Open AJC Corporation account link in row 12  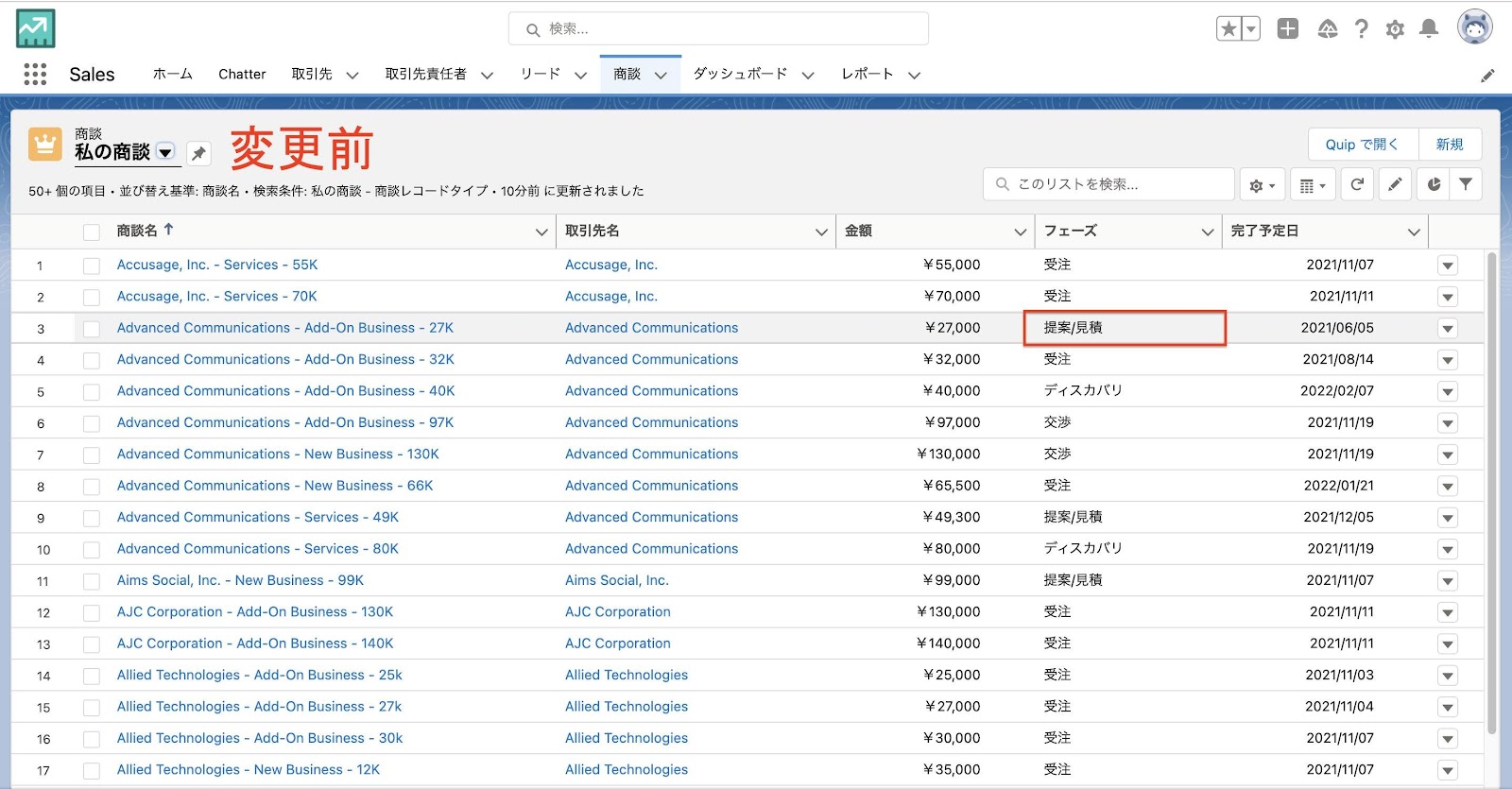(618, 611)
